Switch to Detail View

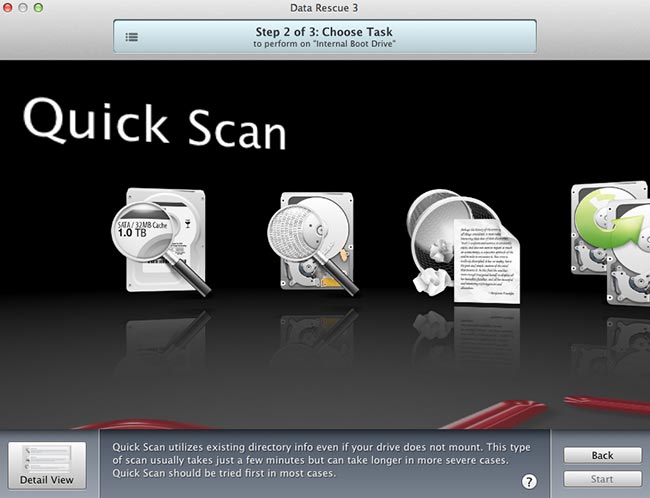[x=47, y=465]
